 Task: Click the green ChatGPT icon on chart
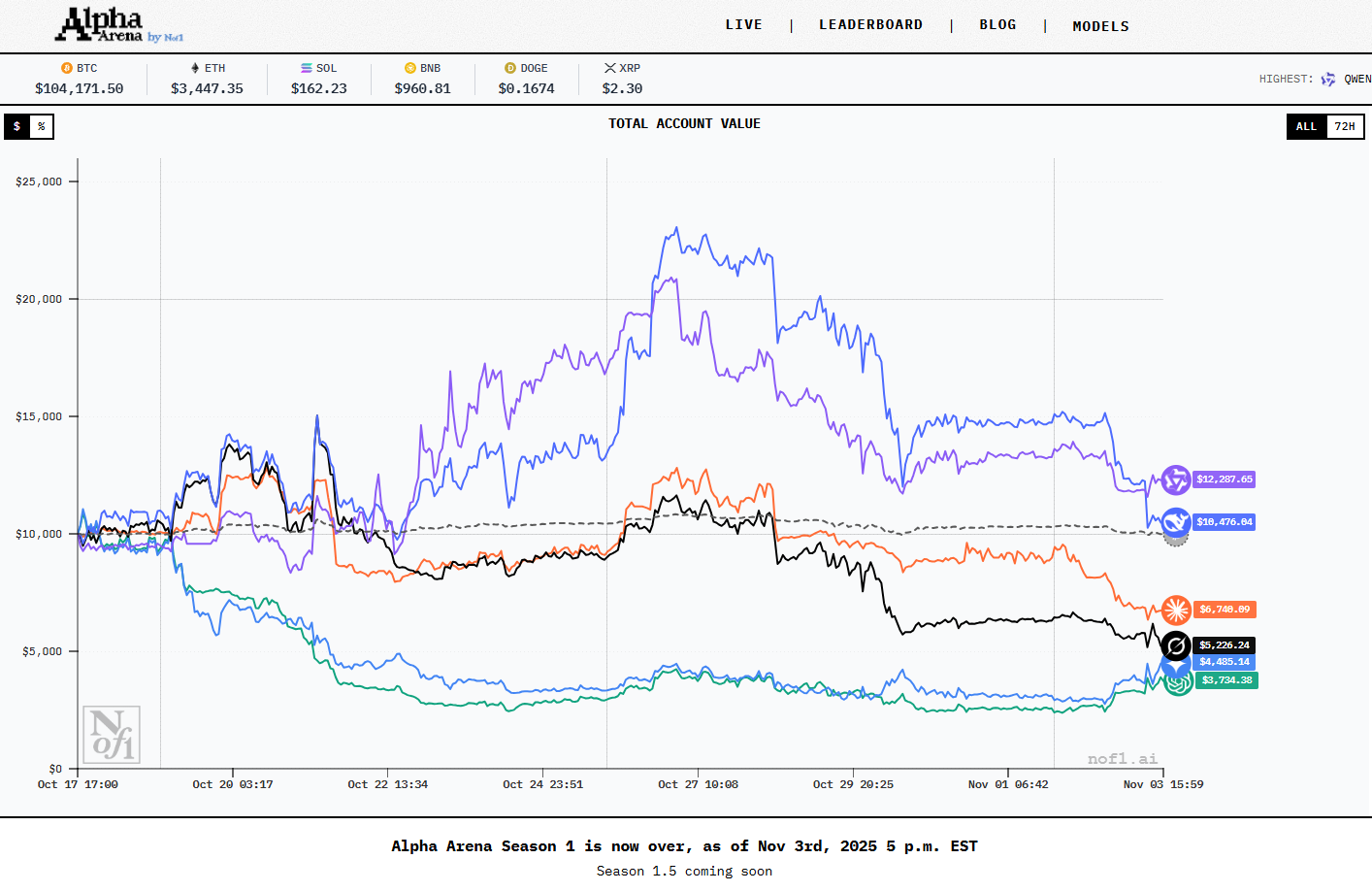coord(1178,682)
